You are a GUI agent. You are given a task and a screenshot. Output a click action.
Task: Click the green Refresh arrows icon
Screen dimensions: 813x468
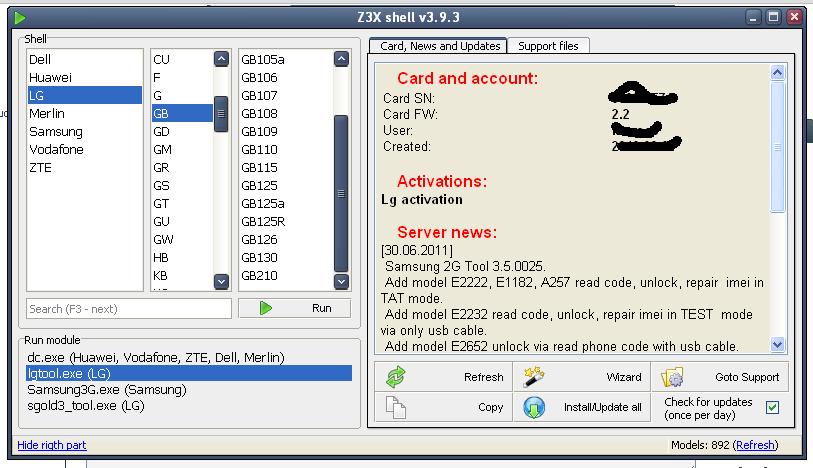396,377
